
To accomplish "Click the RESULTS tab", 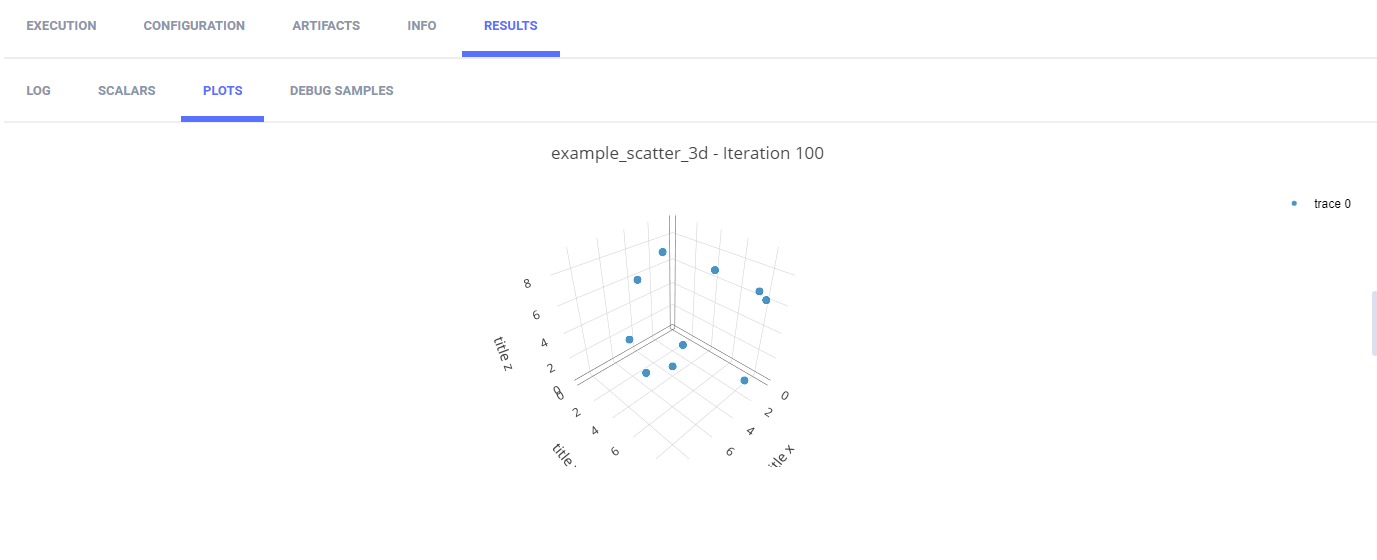I will pos(510,26).
